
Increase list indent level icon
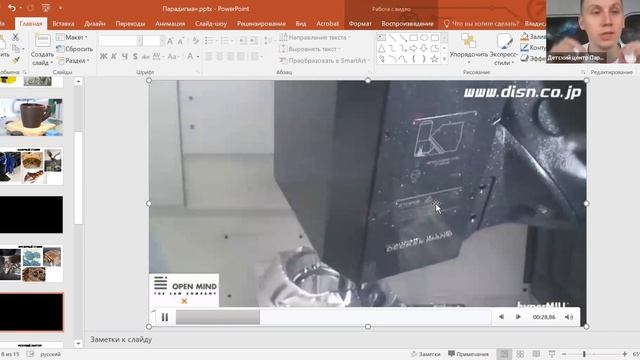pyautogui.click(x=254, y=40)
